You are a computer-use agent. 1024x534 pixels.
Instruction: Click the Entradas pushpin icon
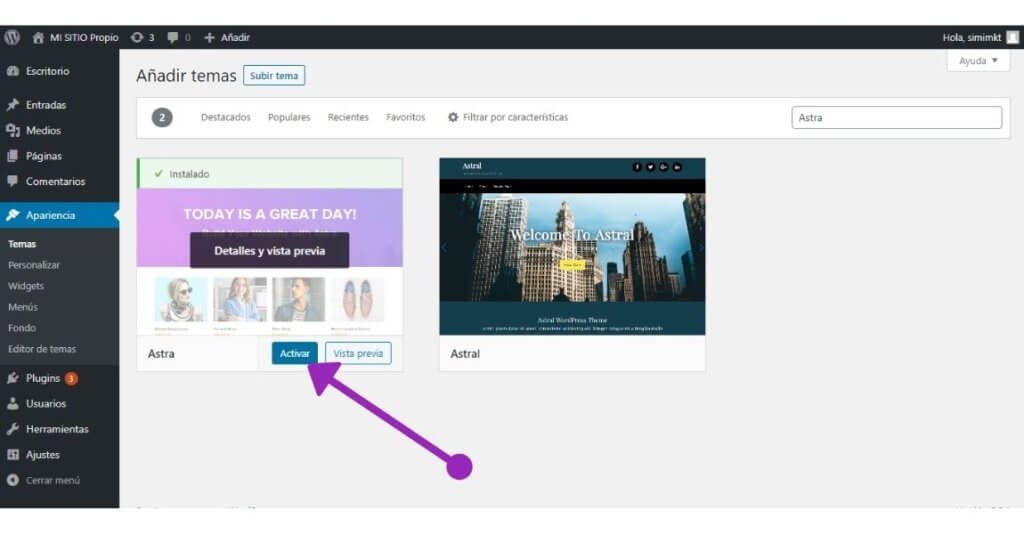pyautogui.click(x=12, y=104)
